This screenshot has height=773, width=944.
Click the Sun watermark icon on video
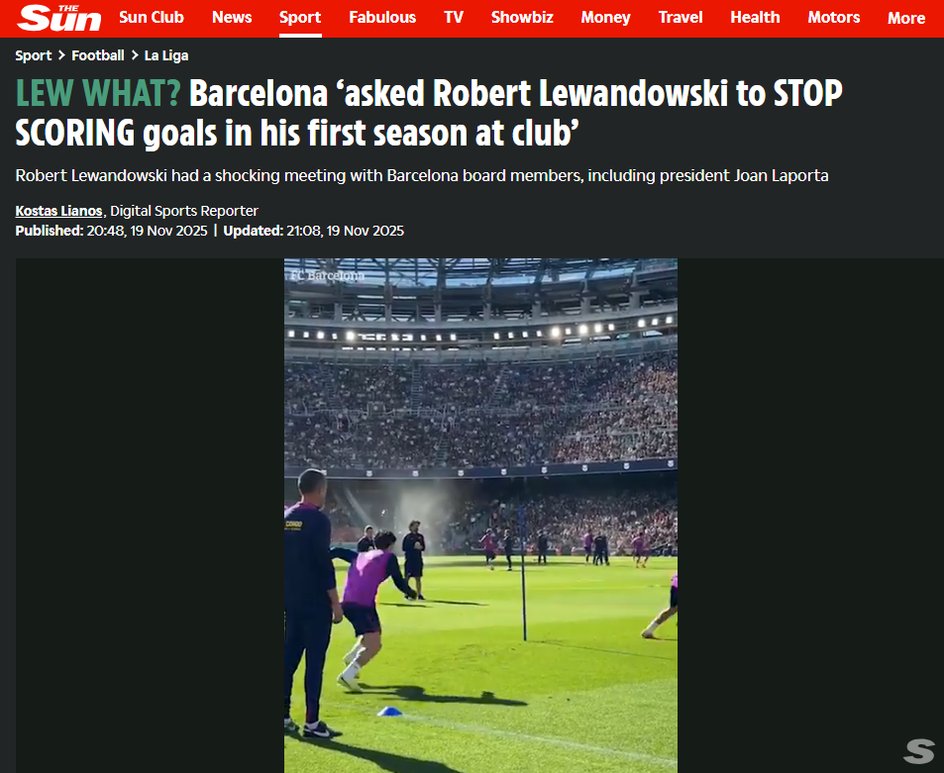(919, 751)
